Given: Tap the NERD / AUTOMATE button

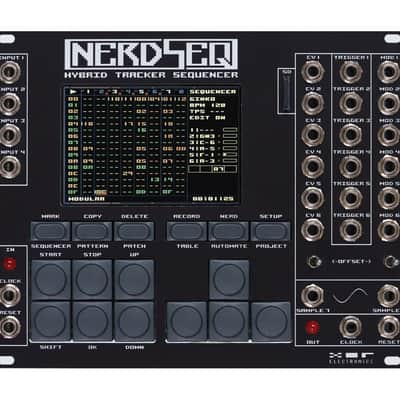Looking at the screenshot, I should coord(228,231).
